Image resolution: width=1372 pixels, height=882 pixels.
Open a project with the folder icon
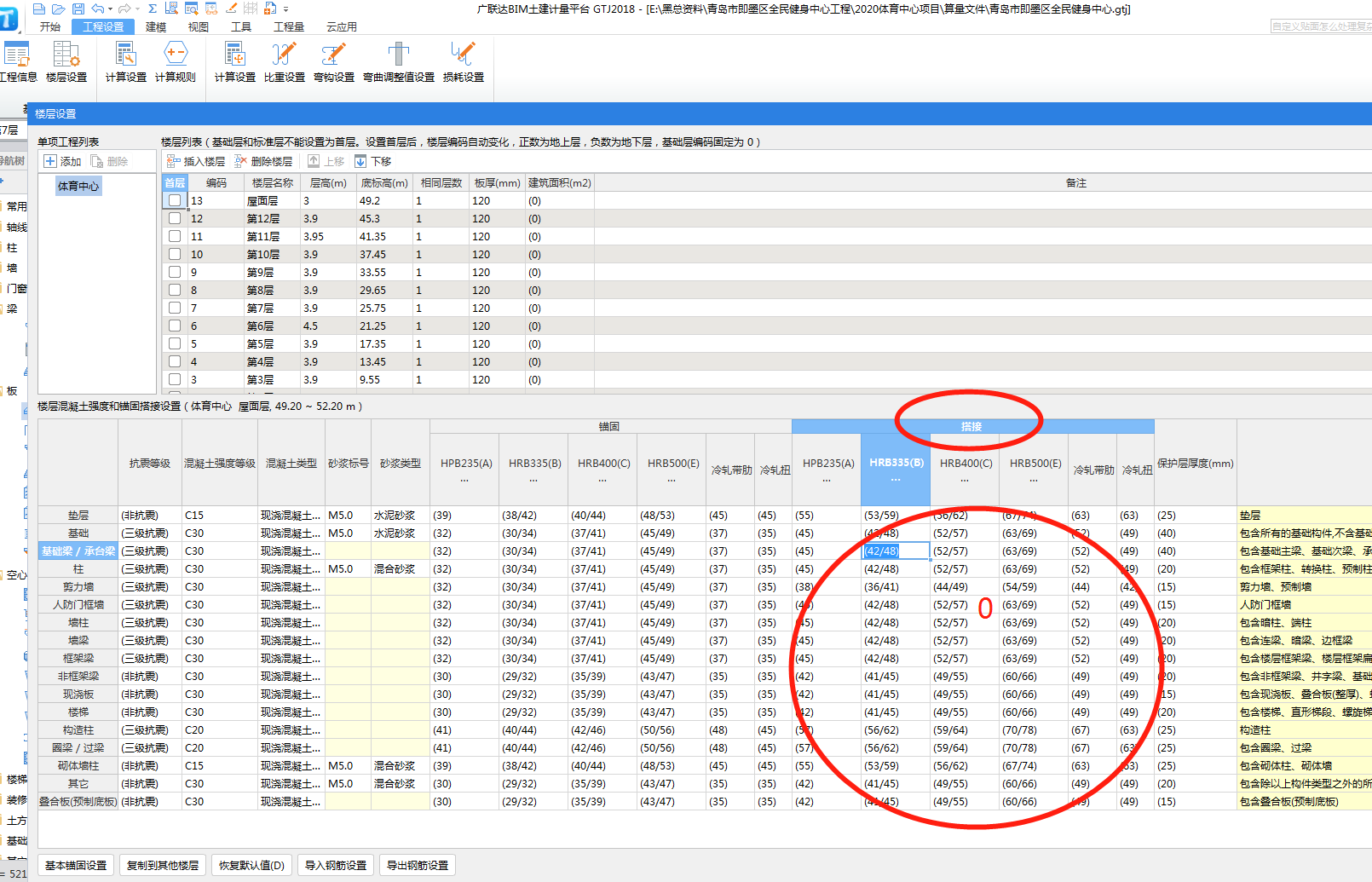click(59, 9)
